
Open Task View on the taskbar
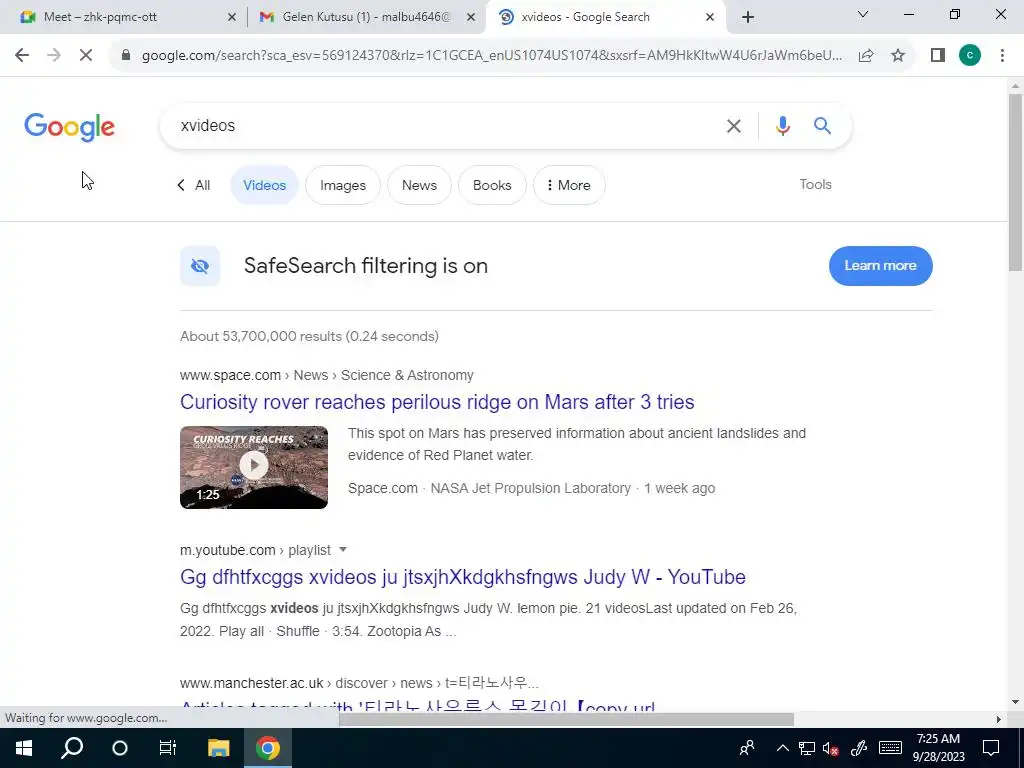point(168,748)
